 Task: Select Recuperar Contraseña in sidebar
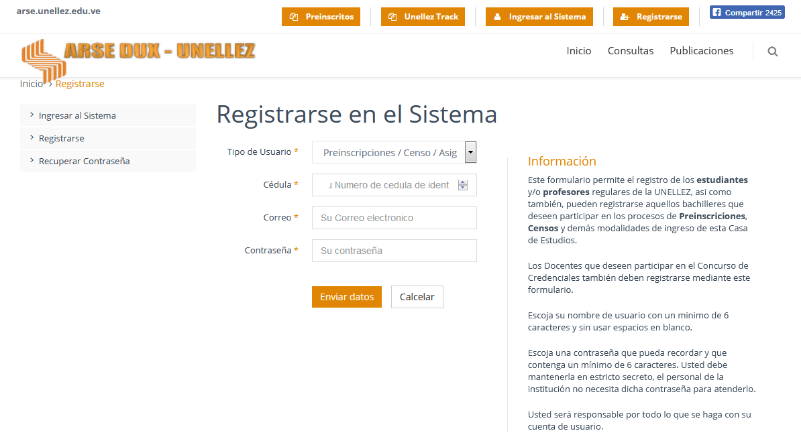point(84,161)
